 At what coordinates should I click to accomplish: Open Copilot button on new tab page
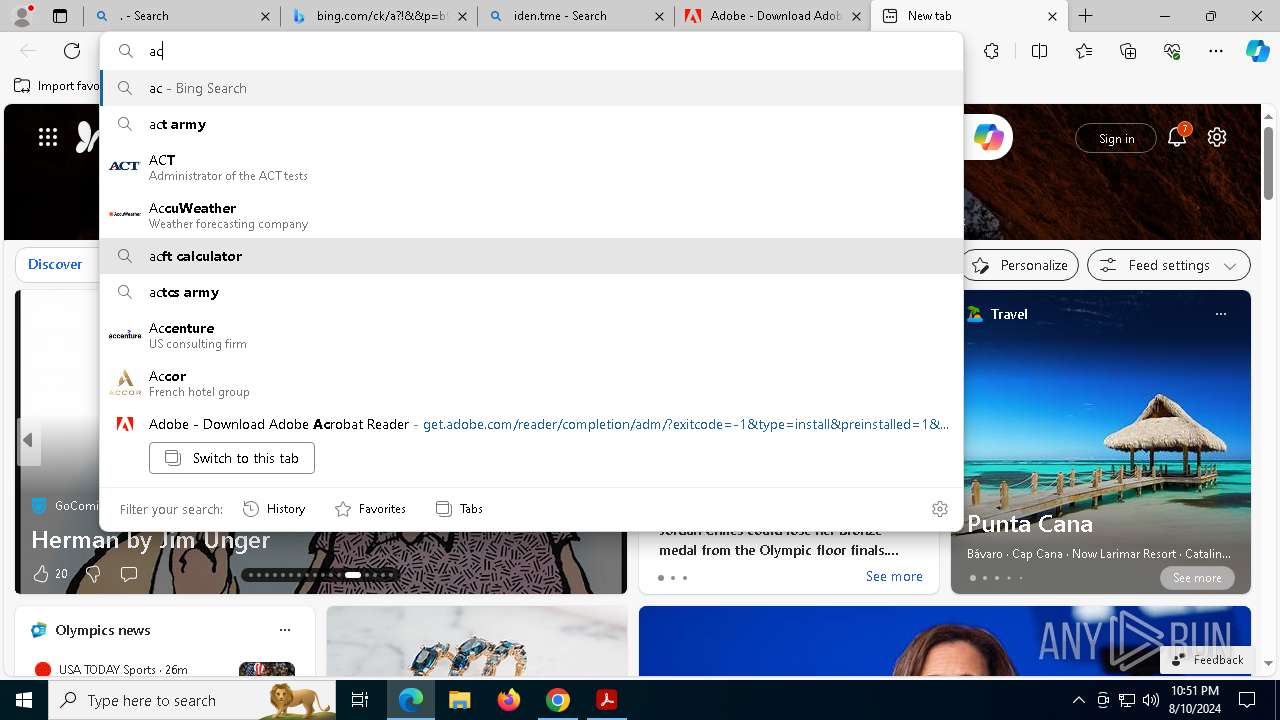(989, 138)
